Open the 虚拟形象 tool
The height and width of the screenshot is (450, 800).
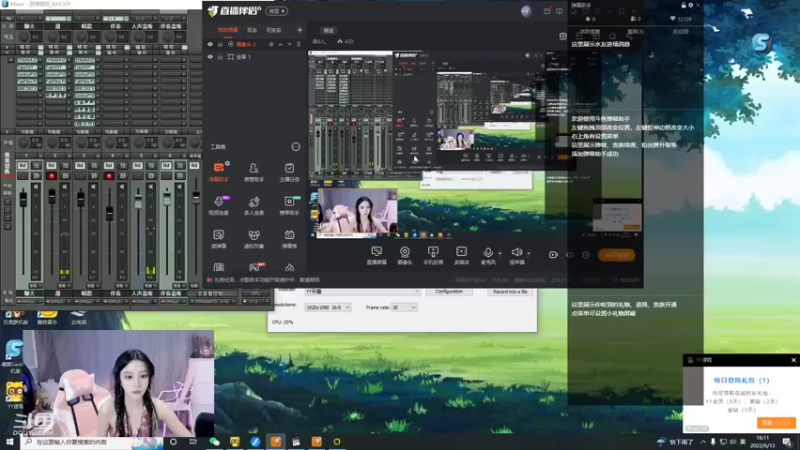[x=254, y=238]
